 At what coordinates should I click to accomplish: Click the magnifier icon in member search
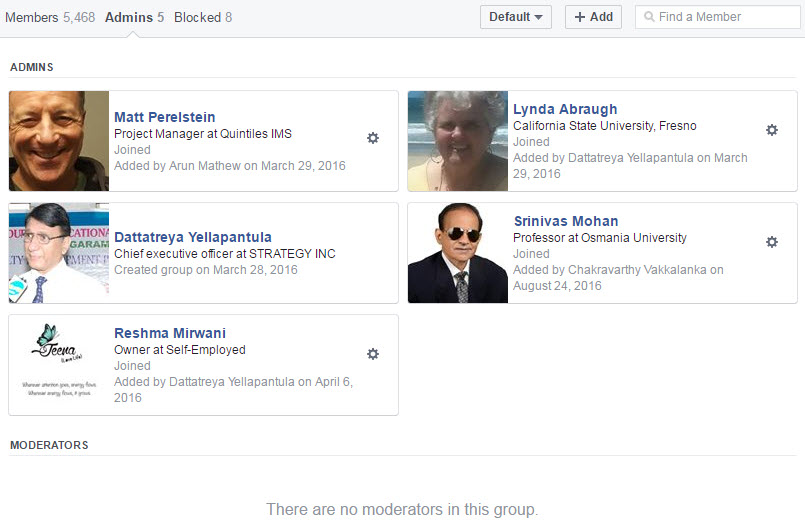649,17
